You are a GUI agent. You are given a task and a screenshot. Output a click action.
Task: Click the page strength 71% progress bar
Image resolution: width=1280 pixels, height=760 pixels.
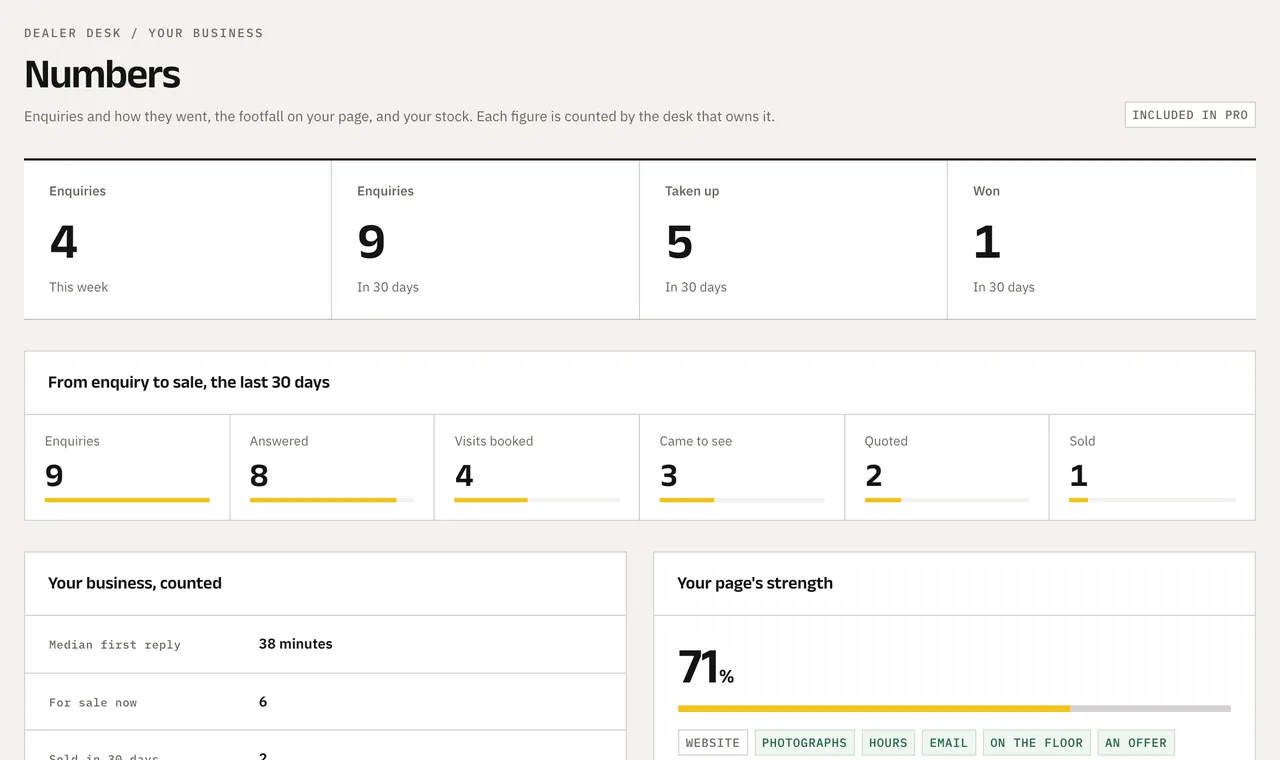point(954,709)
